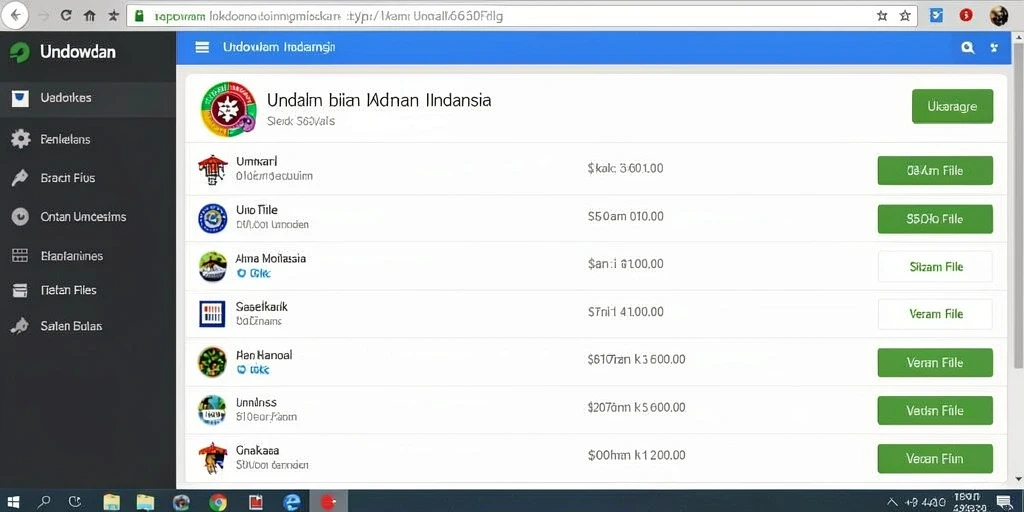Click the Han Hanoal round icon
This screenshot has height=512, width=1024.
pos(212,362)
